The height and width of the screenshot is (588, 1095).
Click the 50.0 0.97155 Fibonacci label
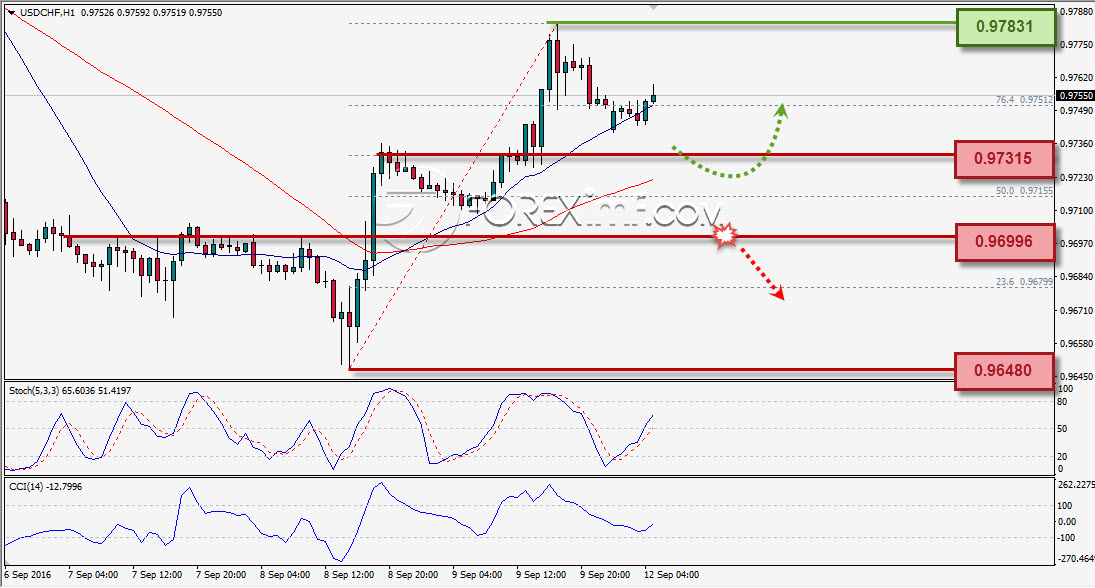click(1024, 190)
